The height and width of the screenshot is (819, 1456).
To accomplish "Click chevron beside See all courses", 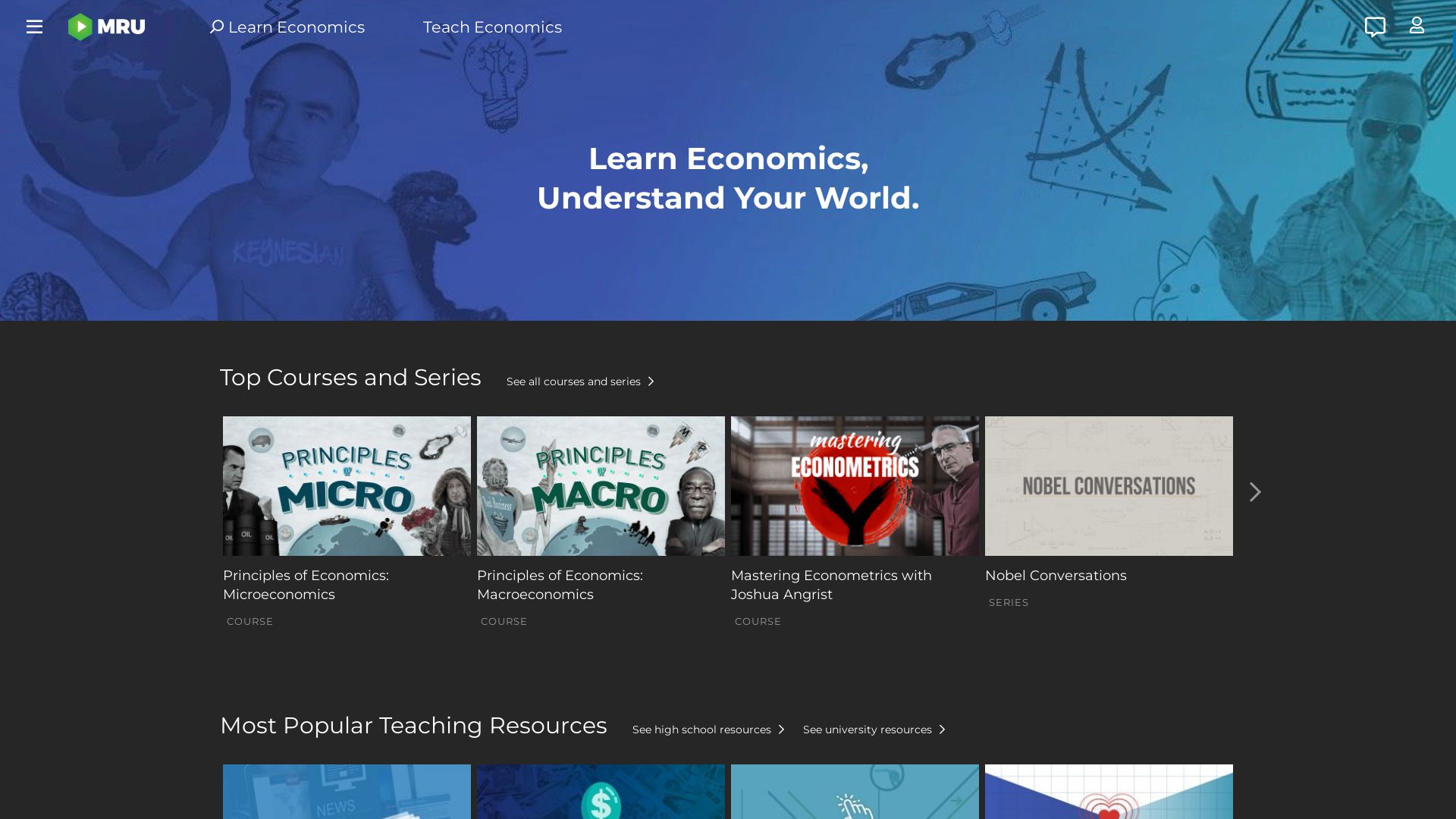I will click(x=651, y=381).
